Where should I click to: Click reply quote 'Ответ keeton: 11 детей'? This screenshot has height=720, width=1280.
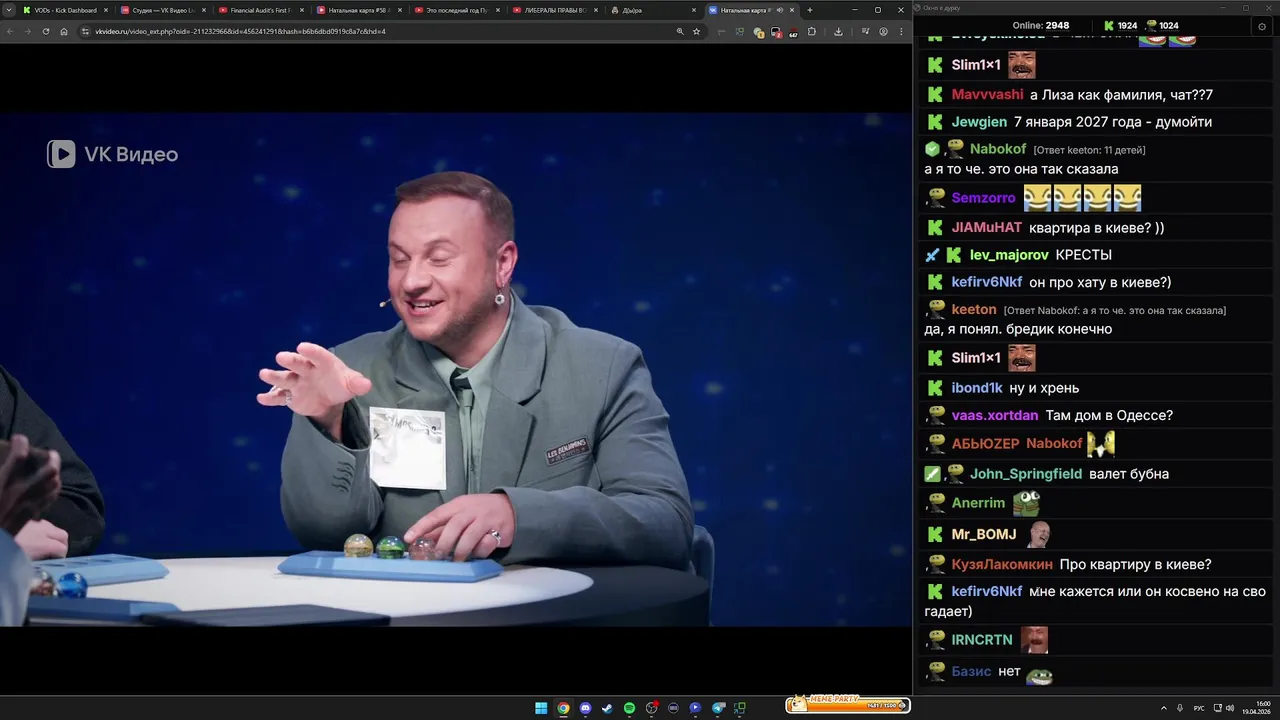click(1089, 150)
